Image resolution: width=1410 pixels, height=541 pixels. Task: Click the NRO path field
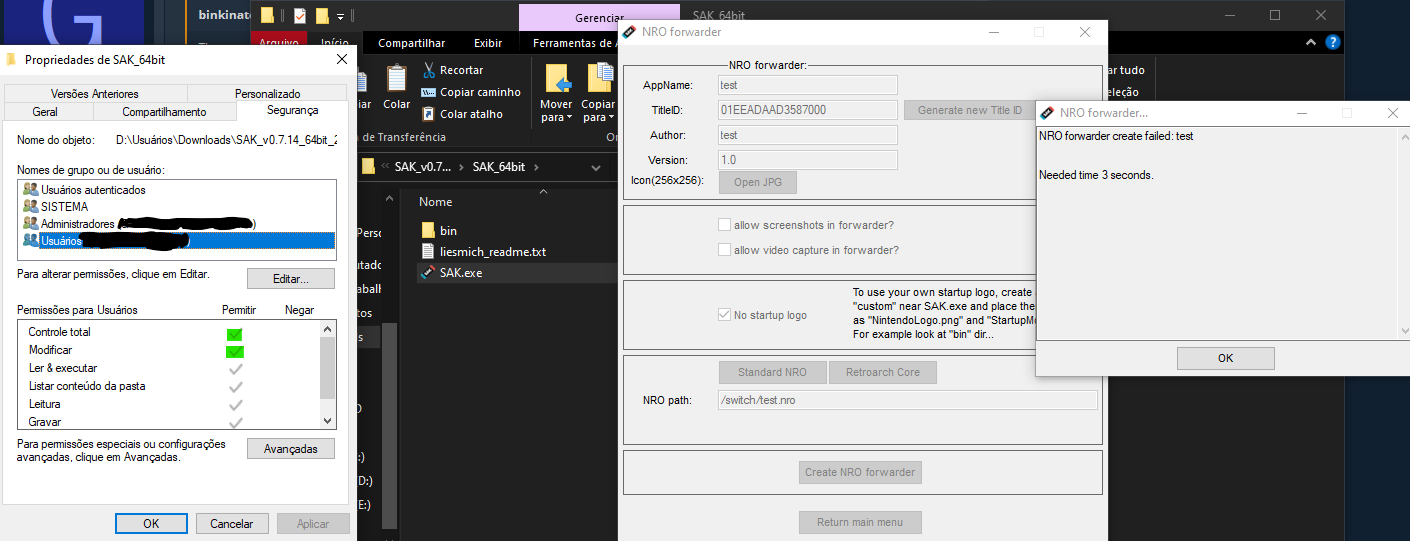point(908,400)
